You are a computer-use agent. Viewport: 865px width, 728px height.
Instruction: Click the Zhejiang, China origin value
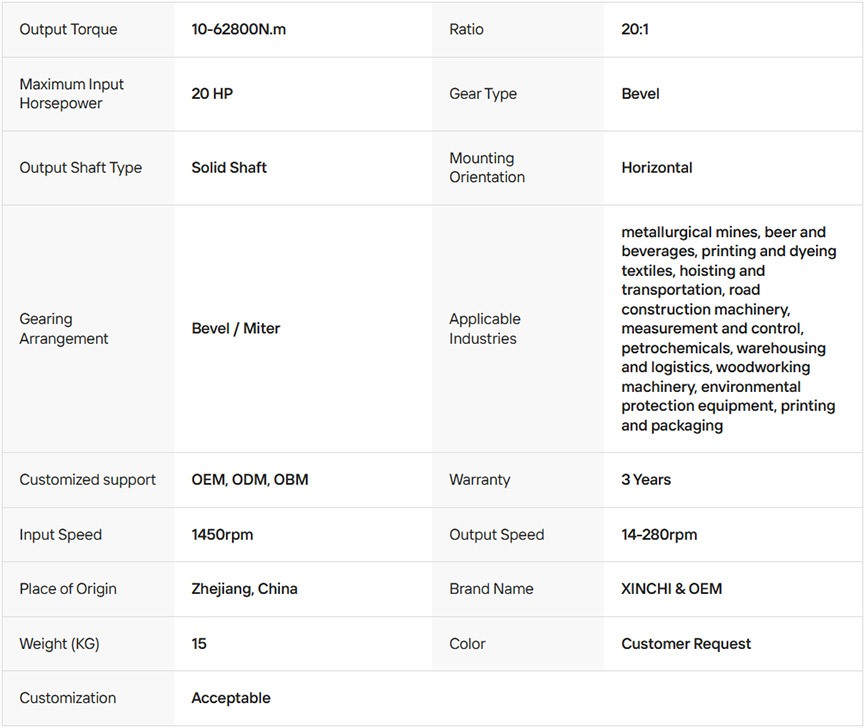[x=244, y=589]
